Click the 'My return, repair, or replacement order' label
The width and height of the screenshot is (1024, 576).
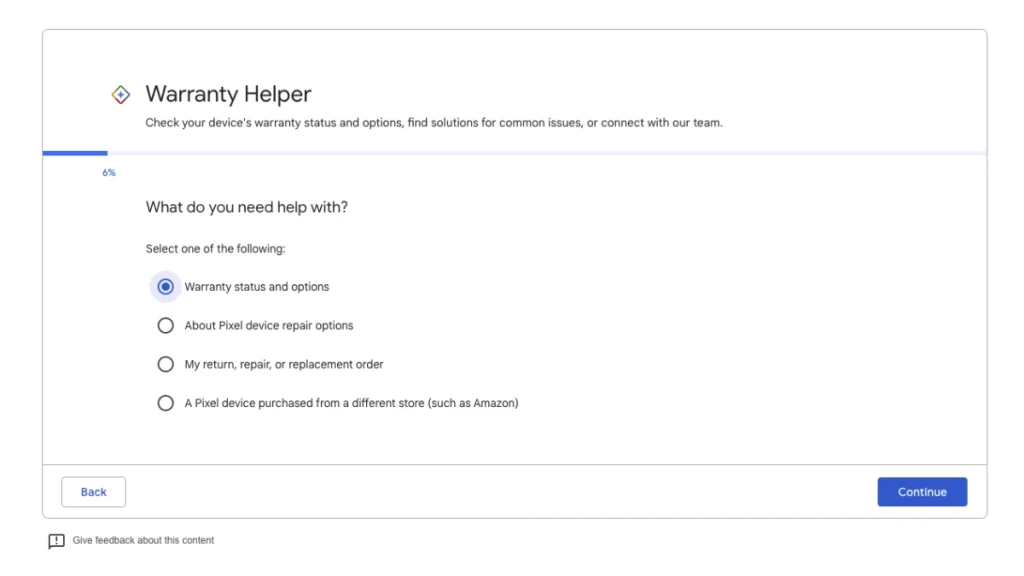[x=283, y=364]
